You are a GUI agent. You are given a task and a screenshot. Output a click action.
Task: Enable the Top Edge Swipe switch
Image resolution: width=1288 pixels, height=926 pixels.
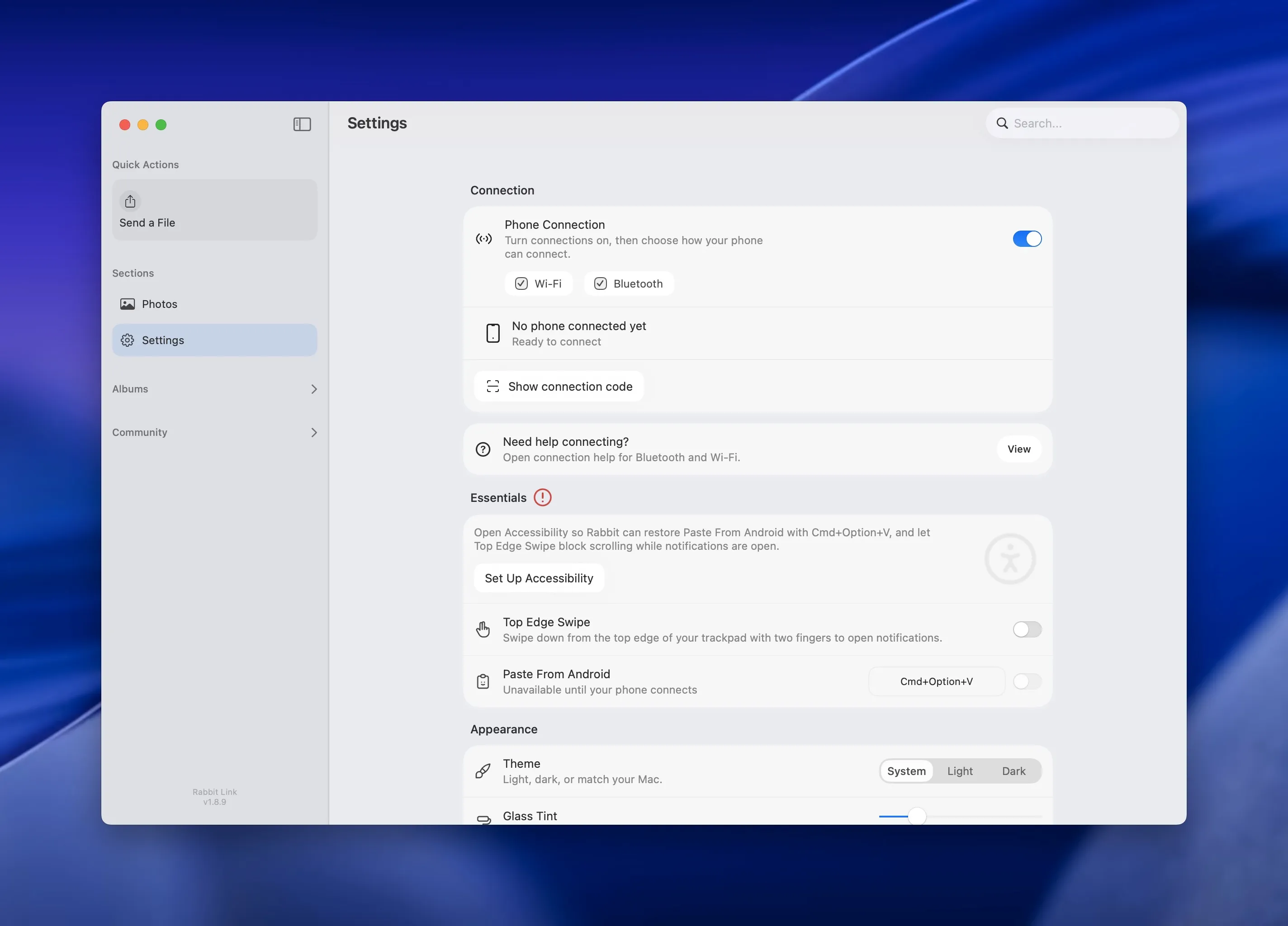[x=1027, y=630]
